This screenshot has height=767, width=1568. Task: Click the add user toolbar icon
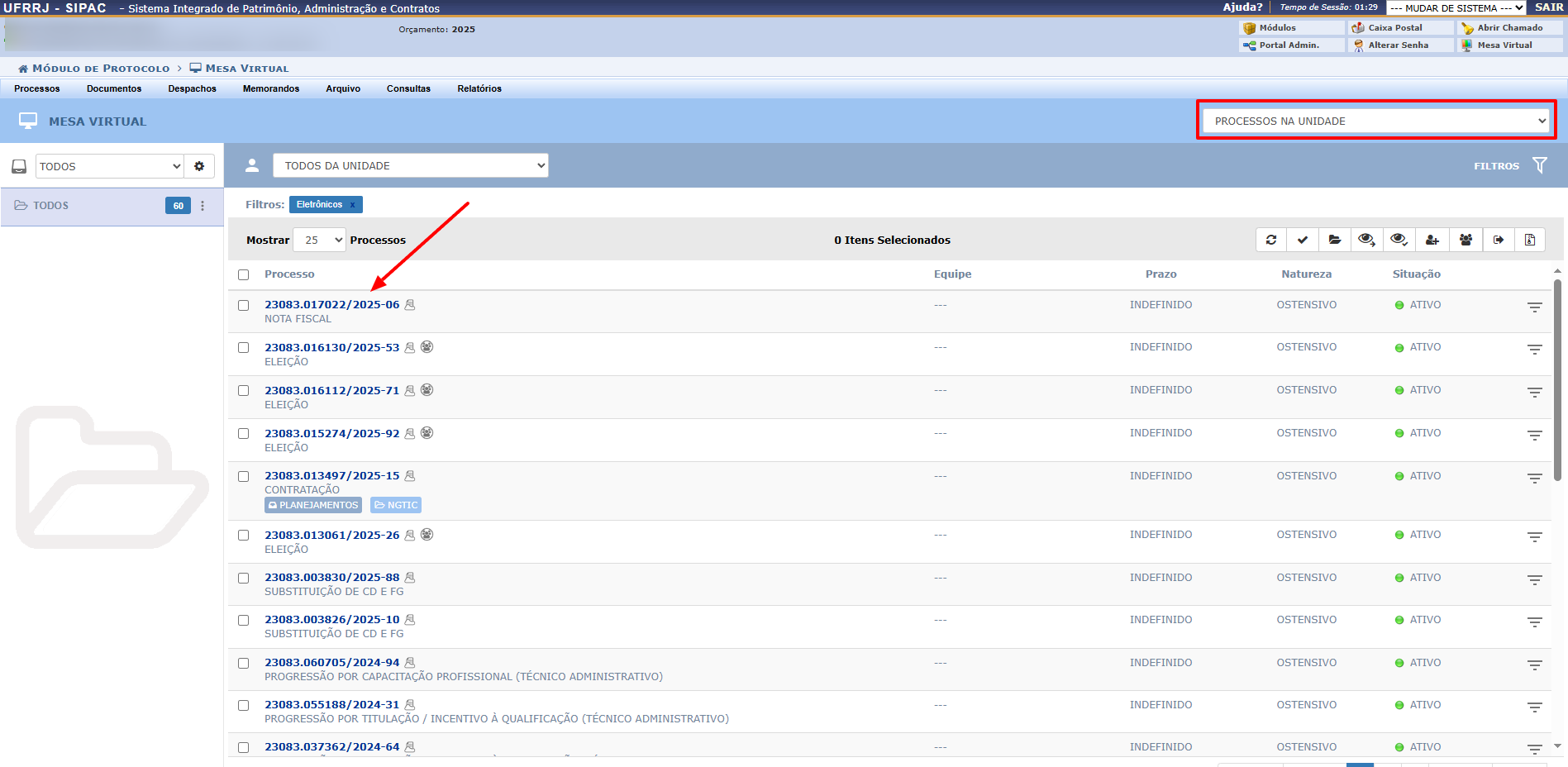pos(1432,240)
